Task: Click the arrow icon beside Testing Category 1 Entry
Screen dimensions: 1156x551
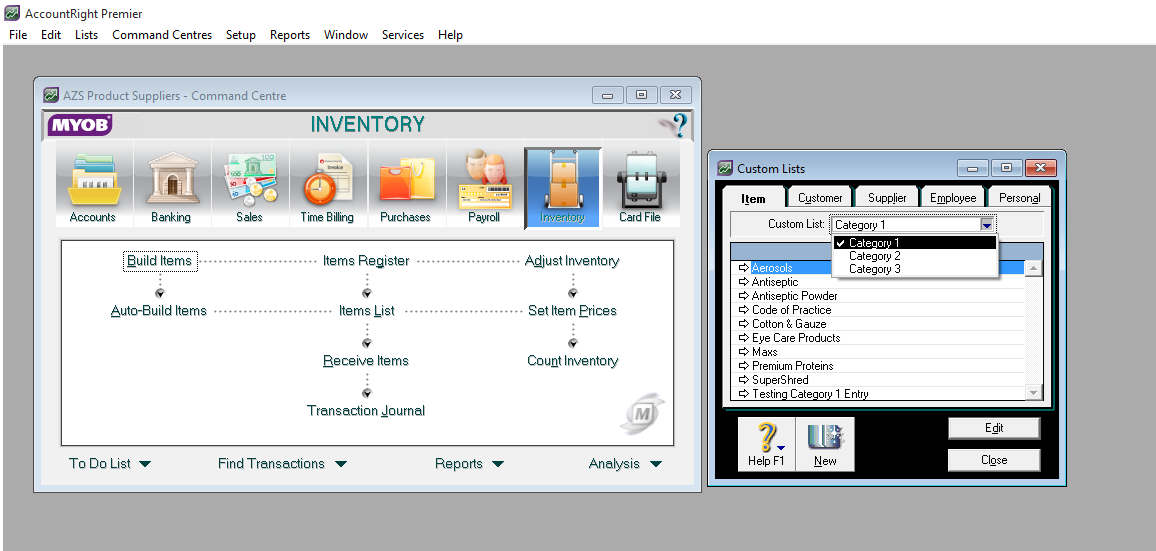Action: tap(743, 394)
